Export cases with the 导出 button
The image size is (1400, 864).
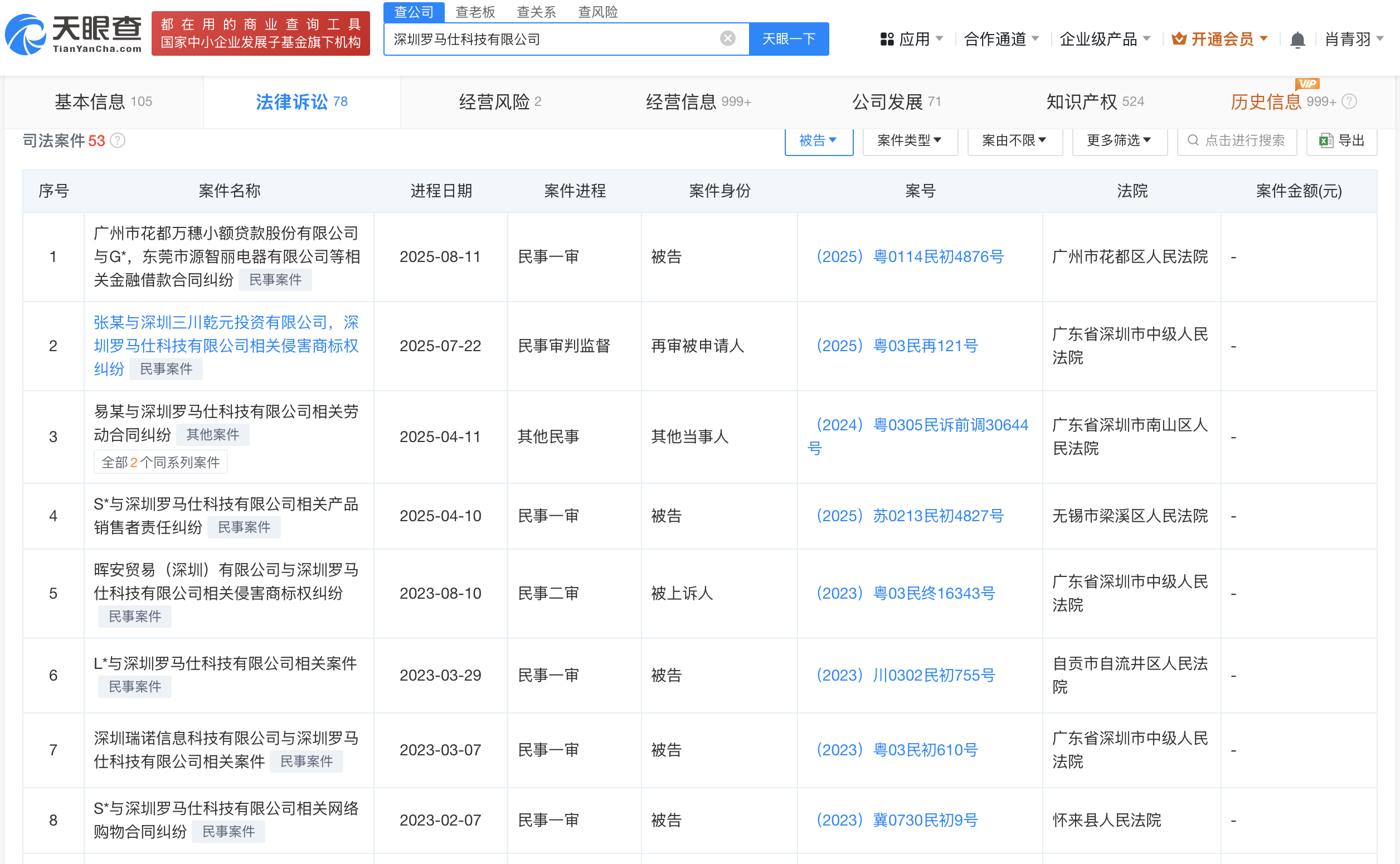[1341, 140]
